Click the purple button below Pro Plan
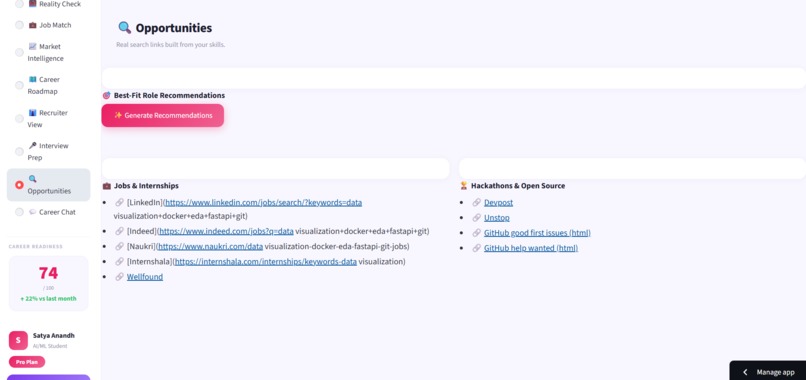The image size is (806, 380). point(48,377)
